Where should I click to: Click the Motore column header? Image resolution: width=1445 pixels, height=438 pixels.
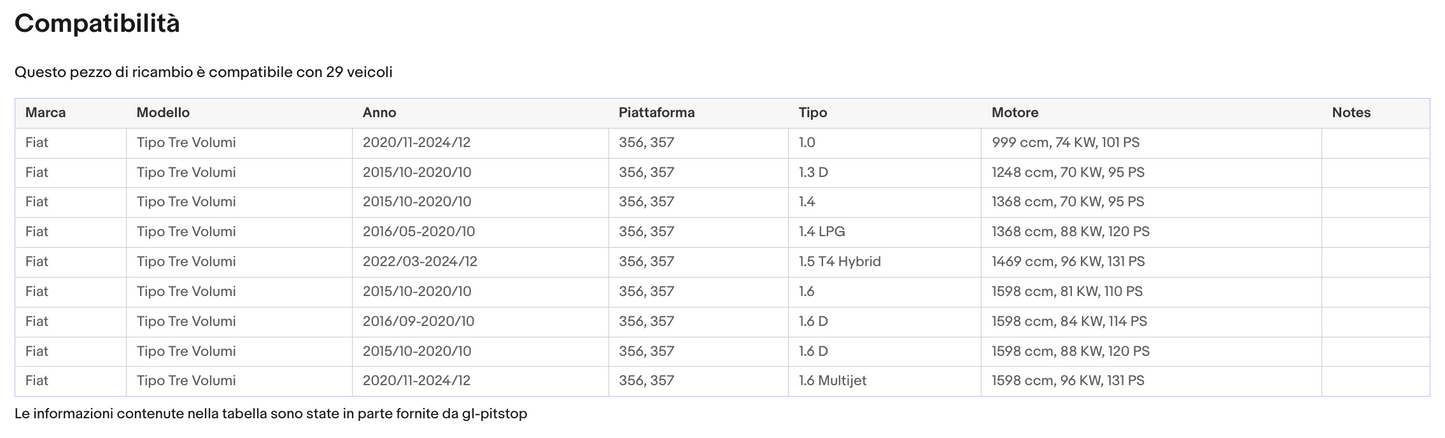(x=1015, y=113)
